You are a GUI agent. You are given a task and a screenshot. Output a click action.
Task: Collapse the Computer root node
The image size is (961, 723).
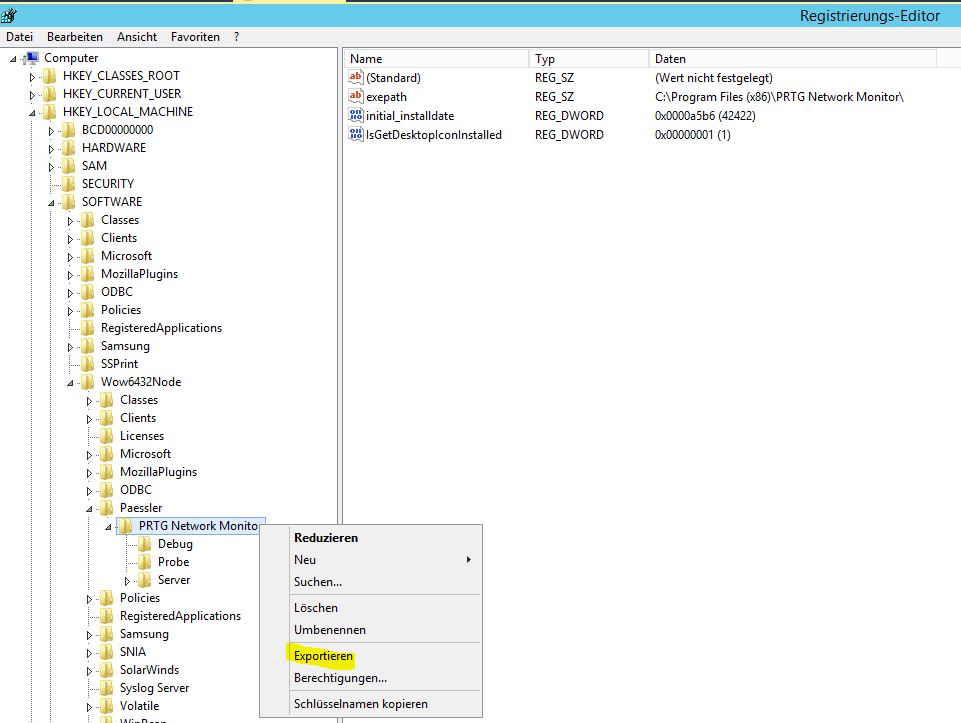13,59
